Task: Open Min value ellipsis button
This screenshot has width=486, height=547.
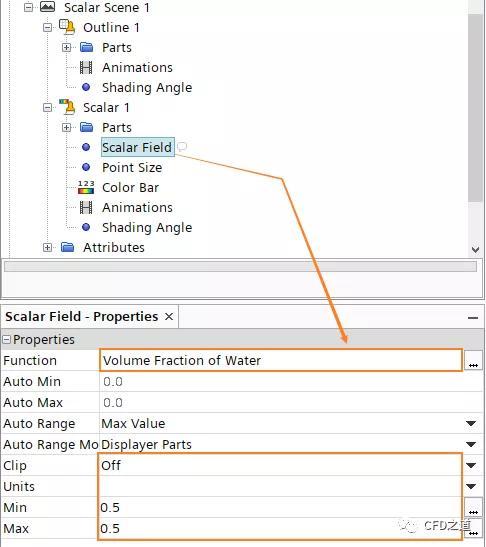Action: (473, 508)
